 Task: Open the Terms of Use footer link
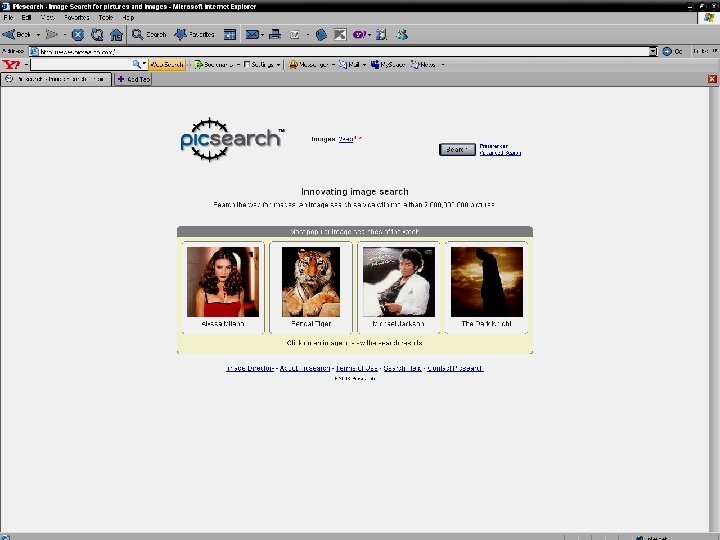tap(357, 368)
